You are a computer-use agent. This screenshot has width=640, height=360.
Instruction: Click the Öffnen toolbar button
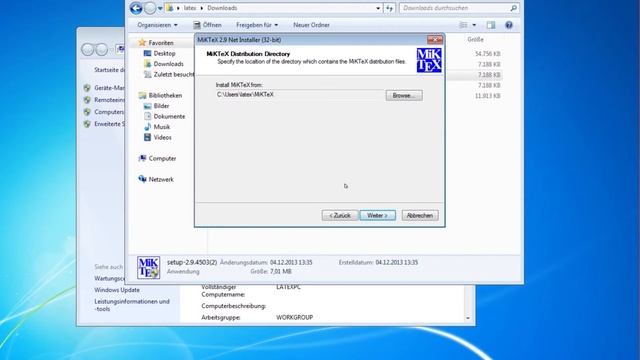(x=207, y=25)
